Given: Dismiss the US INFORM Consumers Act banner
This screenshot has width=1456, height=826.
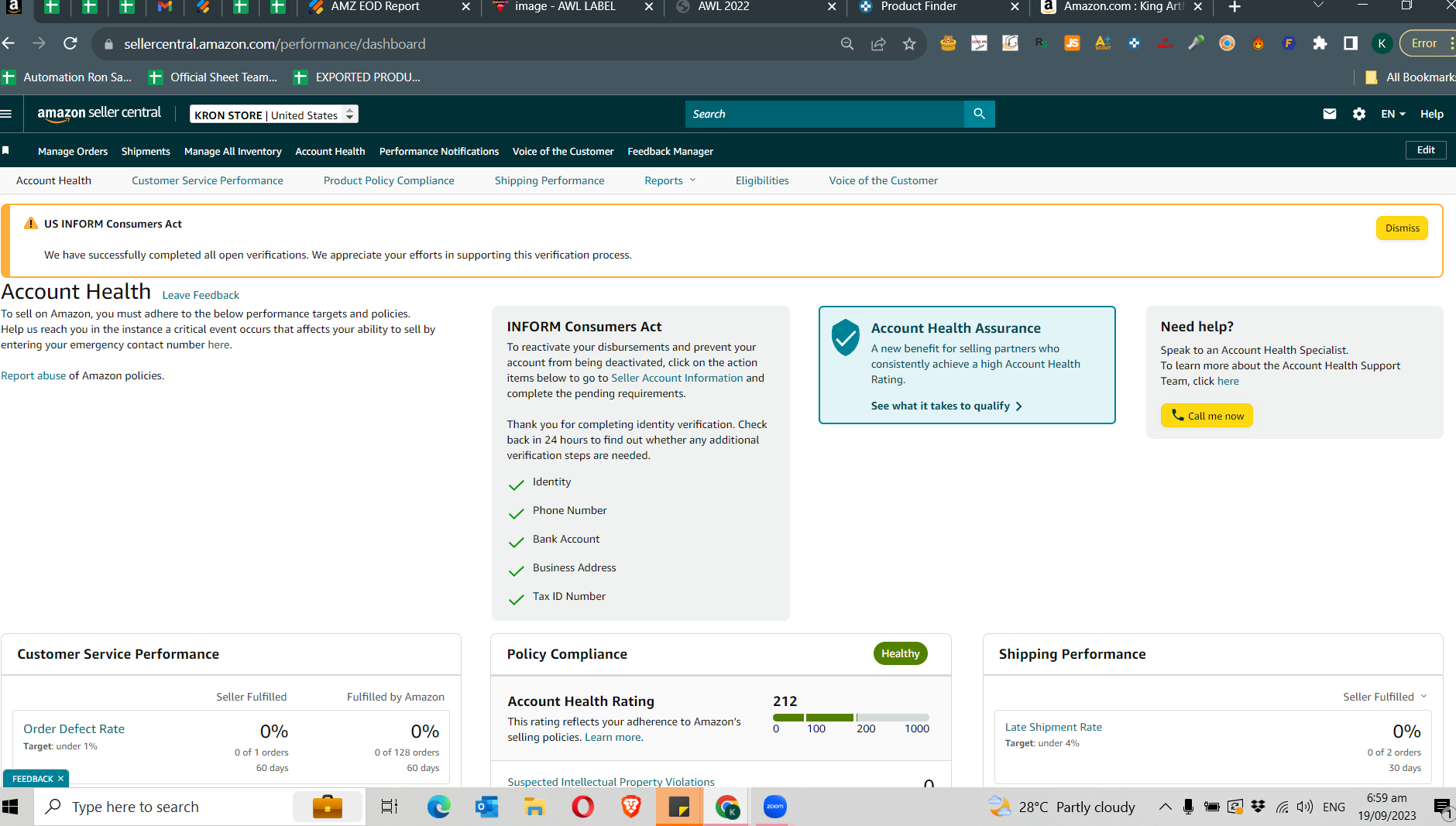Looking at the screenshot, I should point(1402,228).
